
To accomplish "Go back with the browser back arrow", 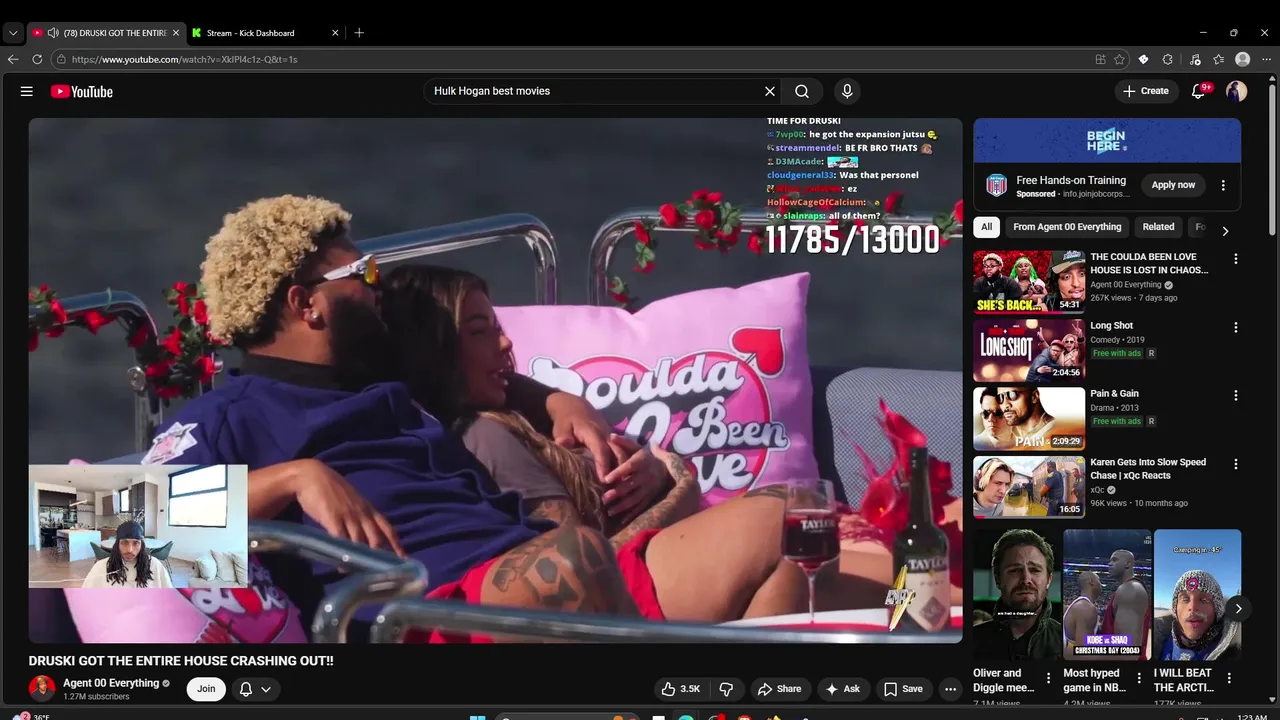I will coord(13,59).
